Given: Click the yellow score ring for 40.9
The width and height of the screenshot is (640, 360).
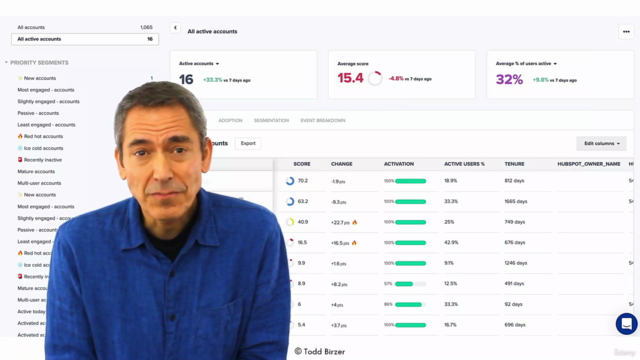Looking at the screenshot, I should coord(290,222).
